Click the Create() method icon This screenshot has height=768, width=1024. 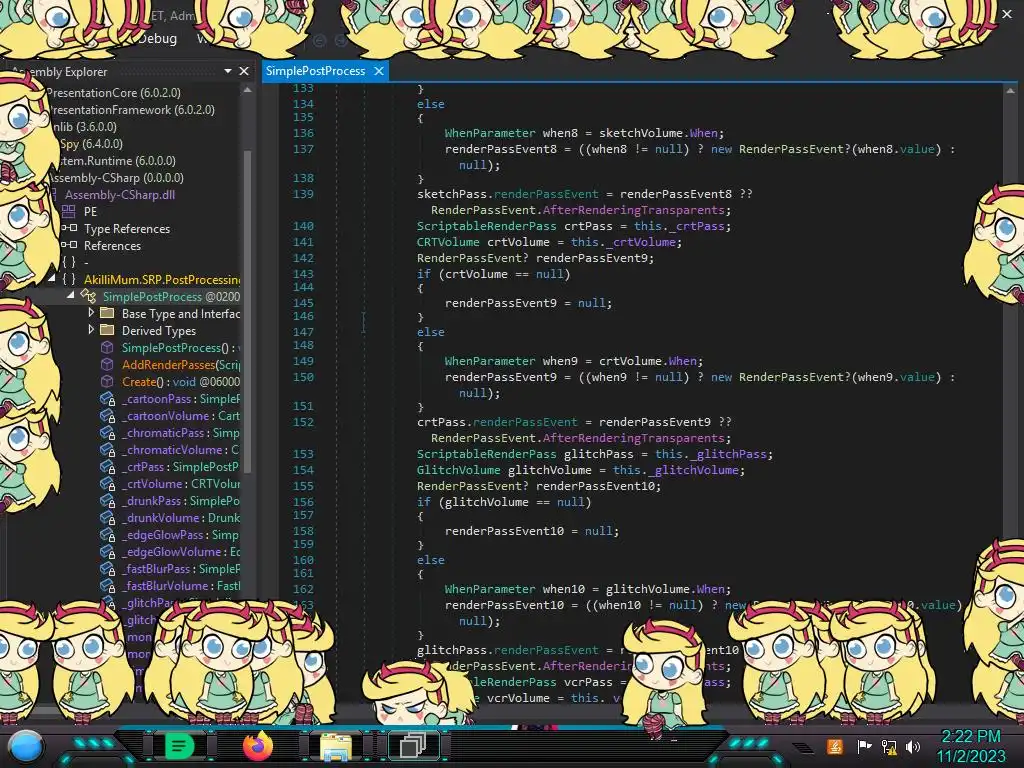[107, 381]
